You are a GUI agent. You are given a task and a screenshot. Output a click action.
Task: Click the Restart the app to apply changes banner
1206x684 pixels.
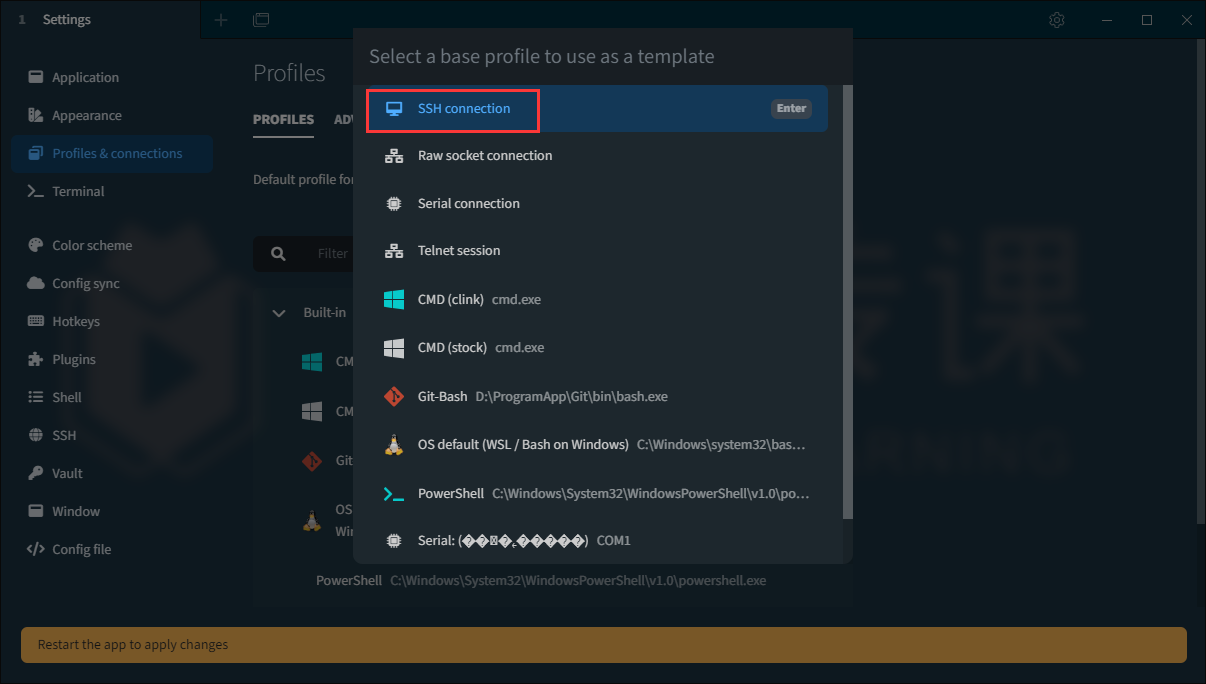[x=604, y=645]
